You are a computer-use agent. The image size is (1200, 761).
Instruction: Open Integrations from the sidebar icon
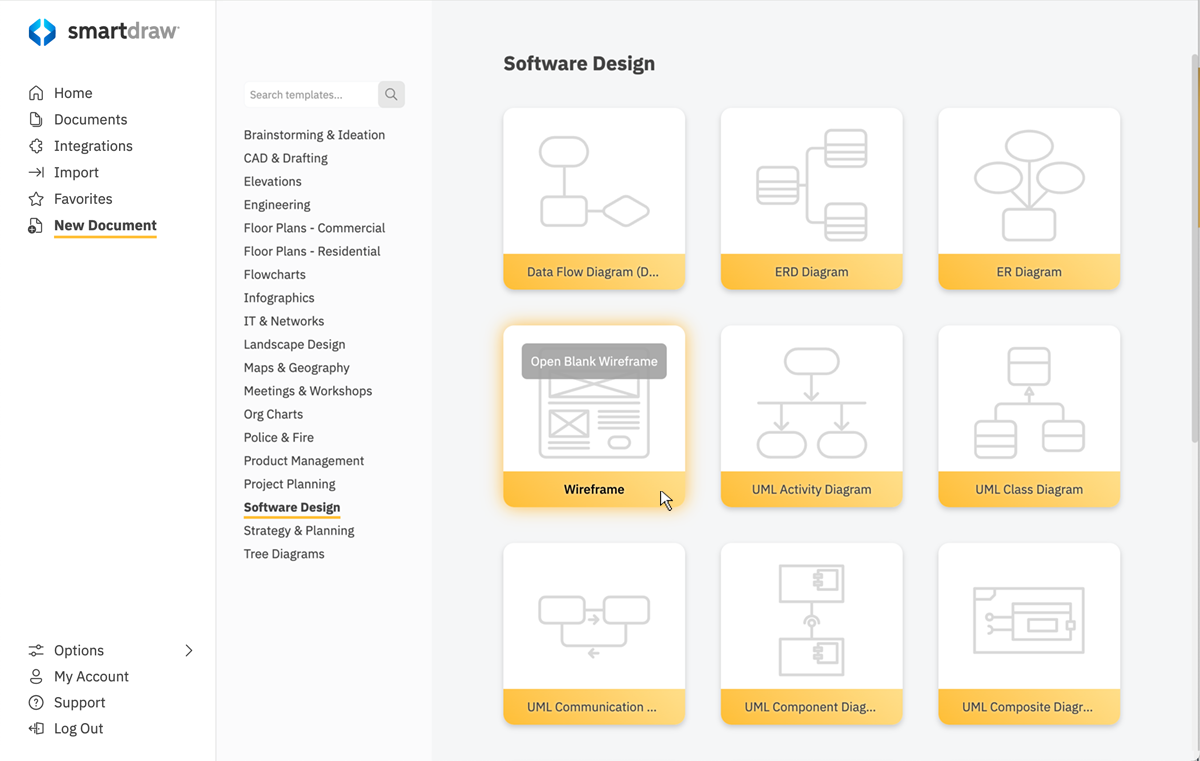35,145
